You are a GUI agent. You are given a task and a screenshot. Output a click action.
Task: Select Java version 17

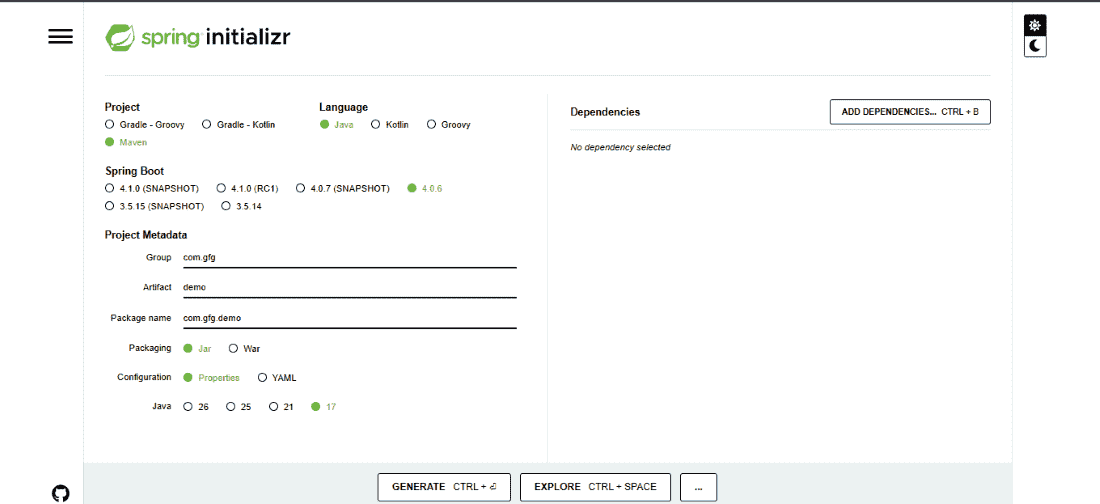pos(323,407)
